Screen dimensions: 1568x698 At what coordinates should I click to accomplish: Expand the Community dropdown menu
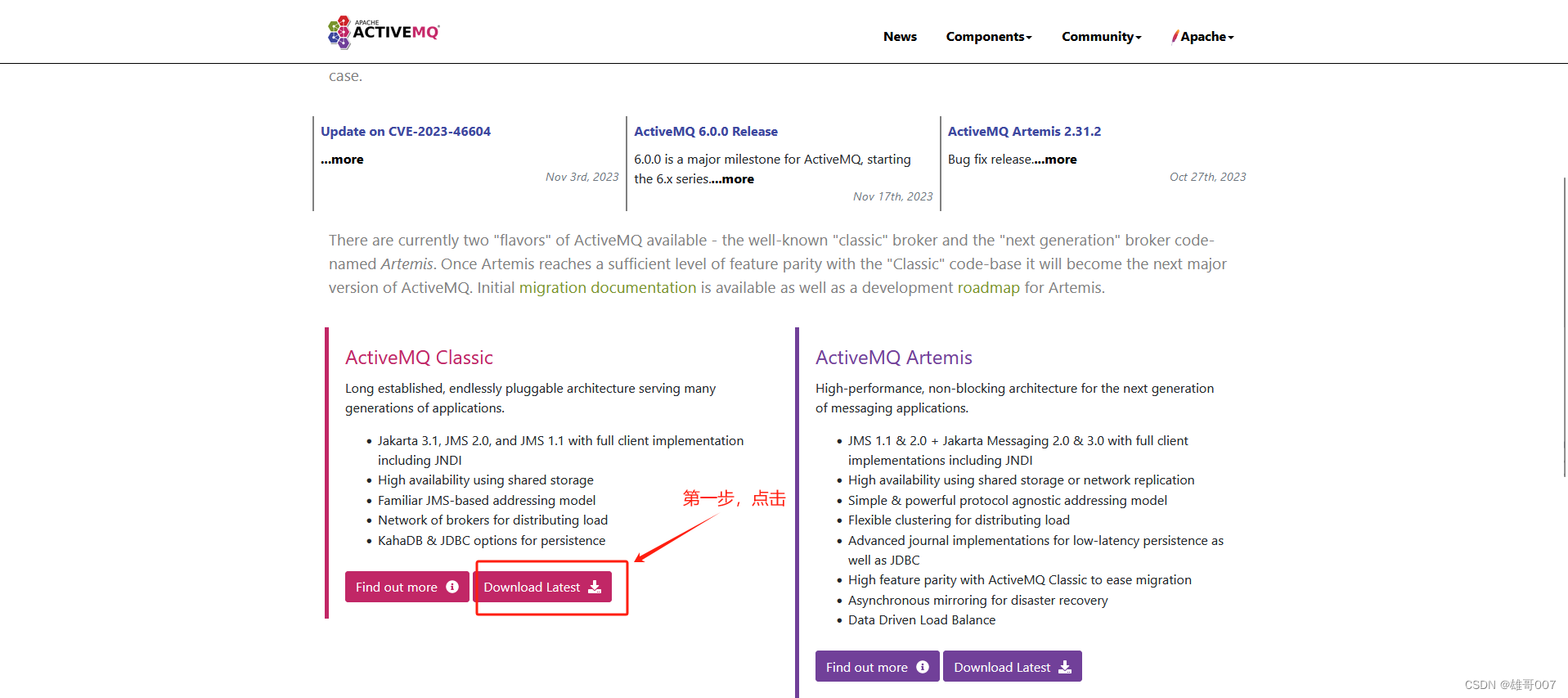(1101, 37)
